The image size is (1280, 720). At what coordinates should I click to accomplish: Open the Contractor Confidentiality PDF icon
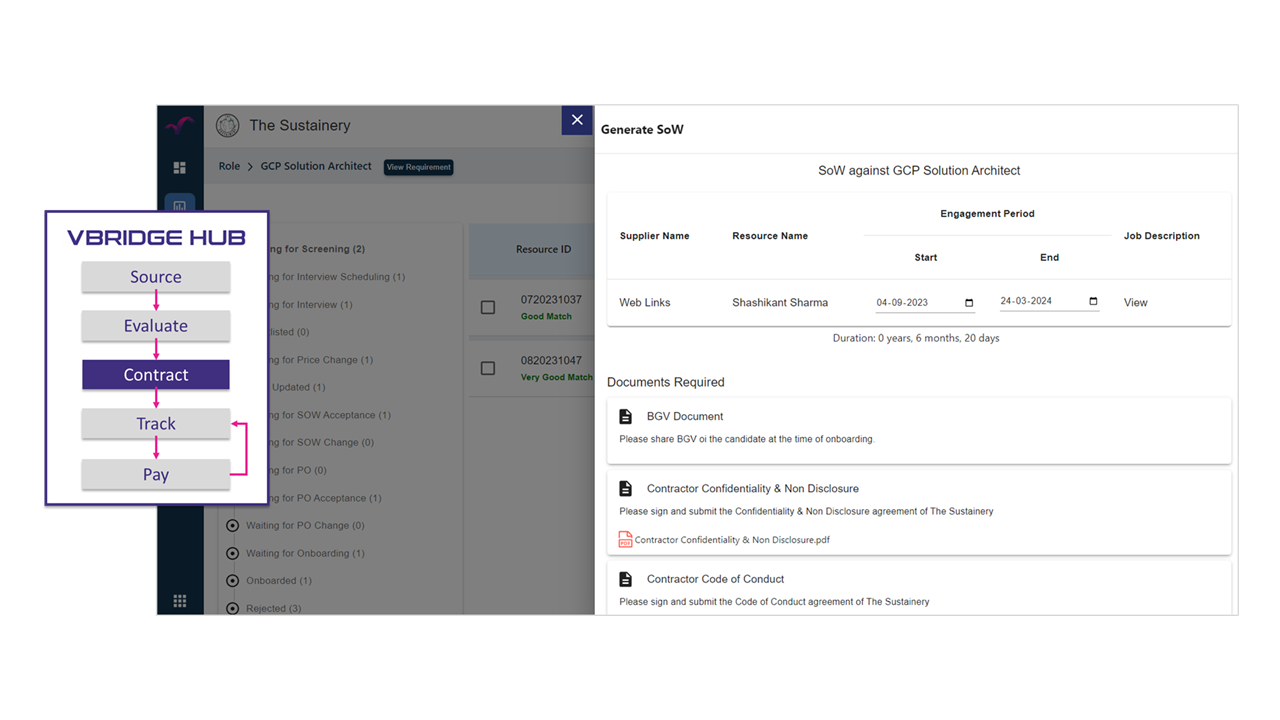point(625,540)
